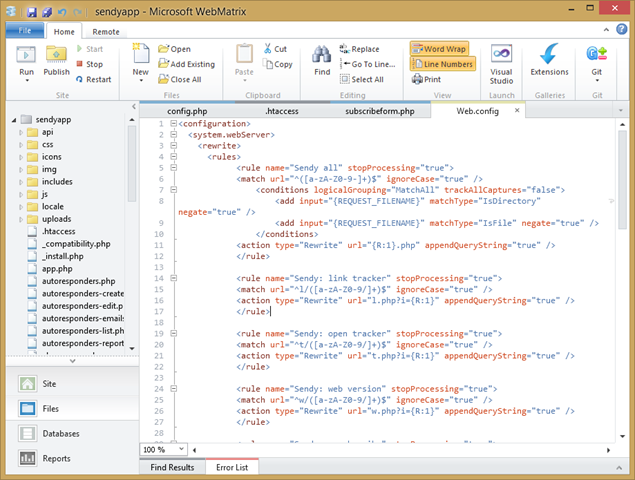This screenshot has width=635, height=480.
Task: Print the current file
Action: [x=426, y=79]
